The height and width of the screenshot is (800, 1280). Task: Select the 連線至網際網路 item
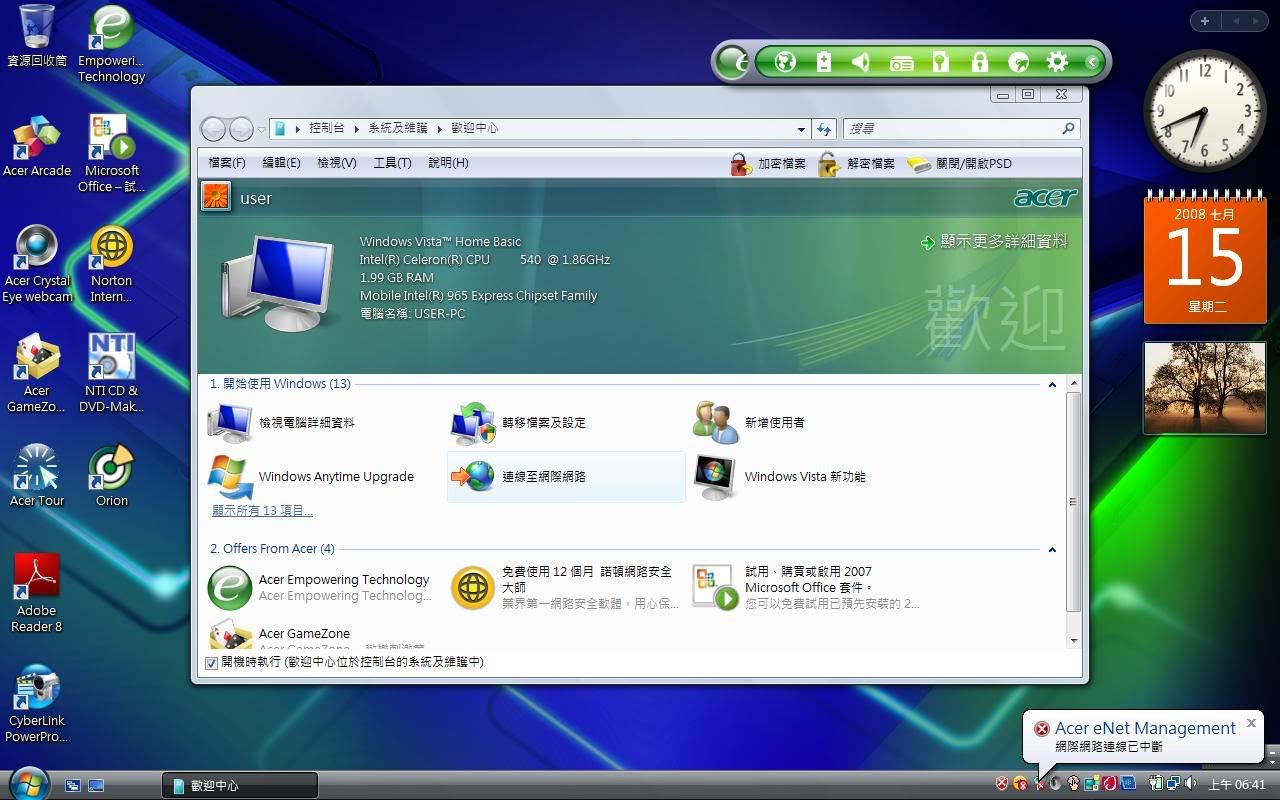pyautogui.click(x=566, y=477)
